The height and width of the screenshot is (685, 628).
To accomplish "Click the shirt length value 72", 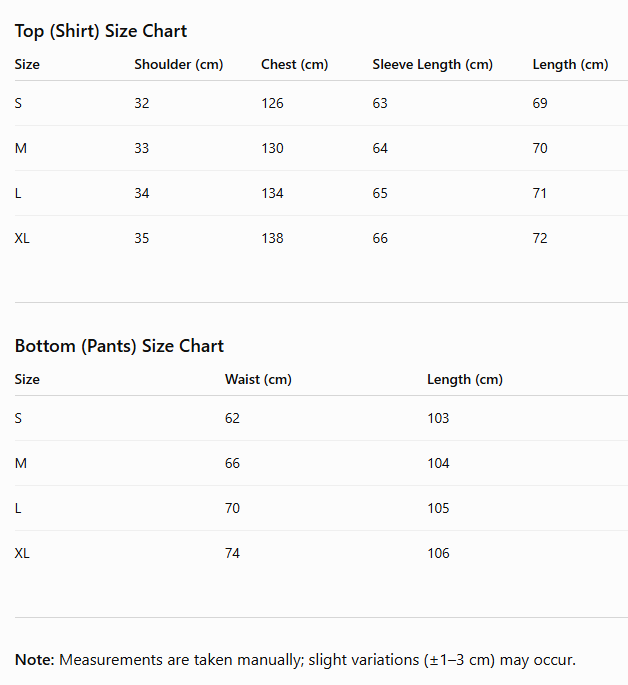I will point(540,239).
